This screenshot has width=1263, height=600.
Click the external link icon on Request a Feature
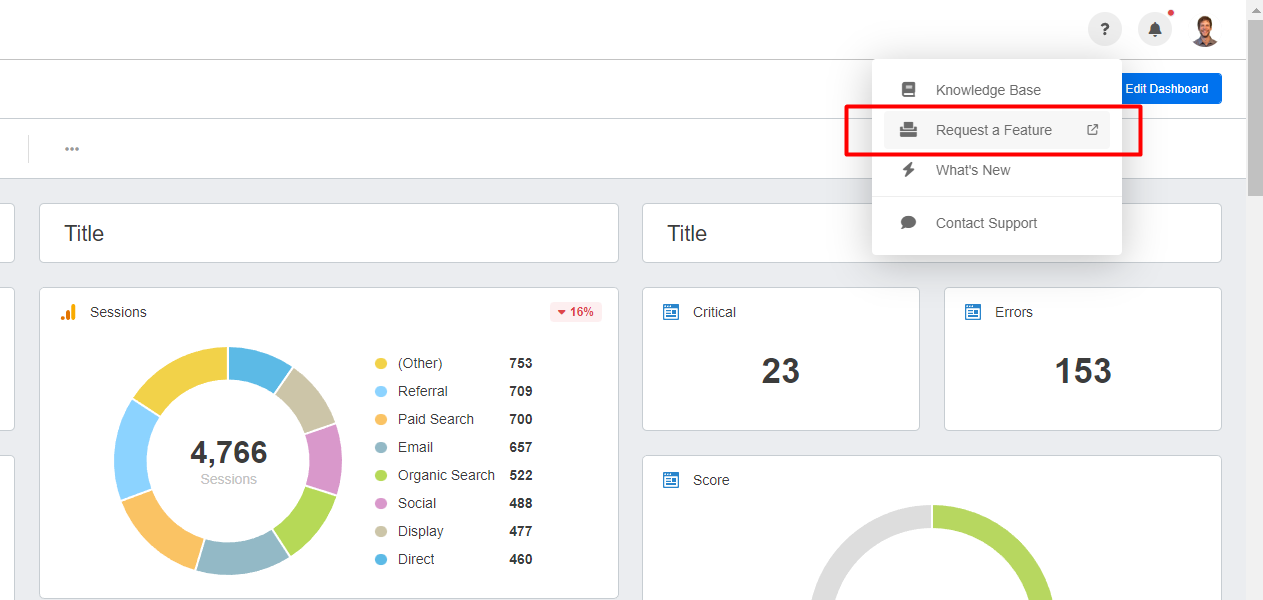point(1093,130)
